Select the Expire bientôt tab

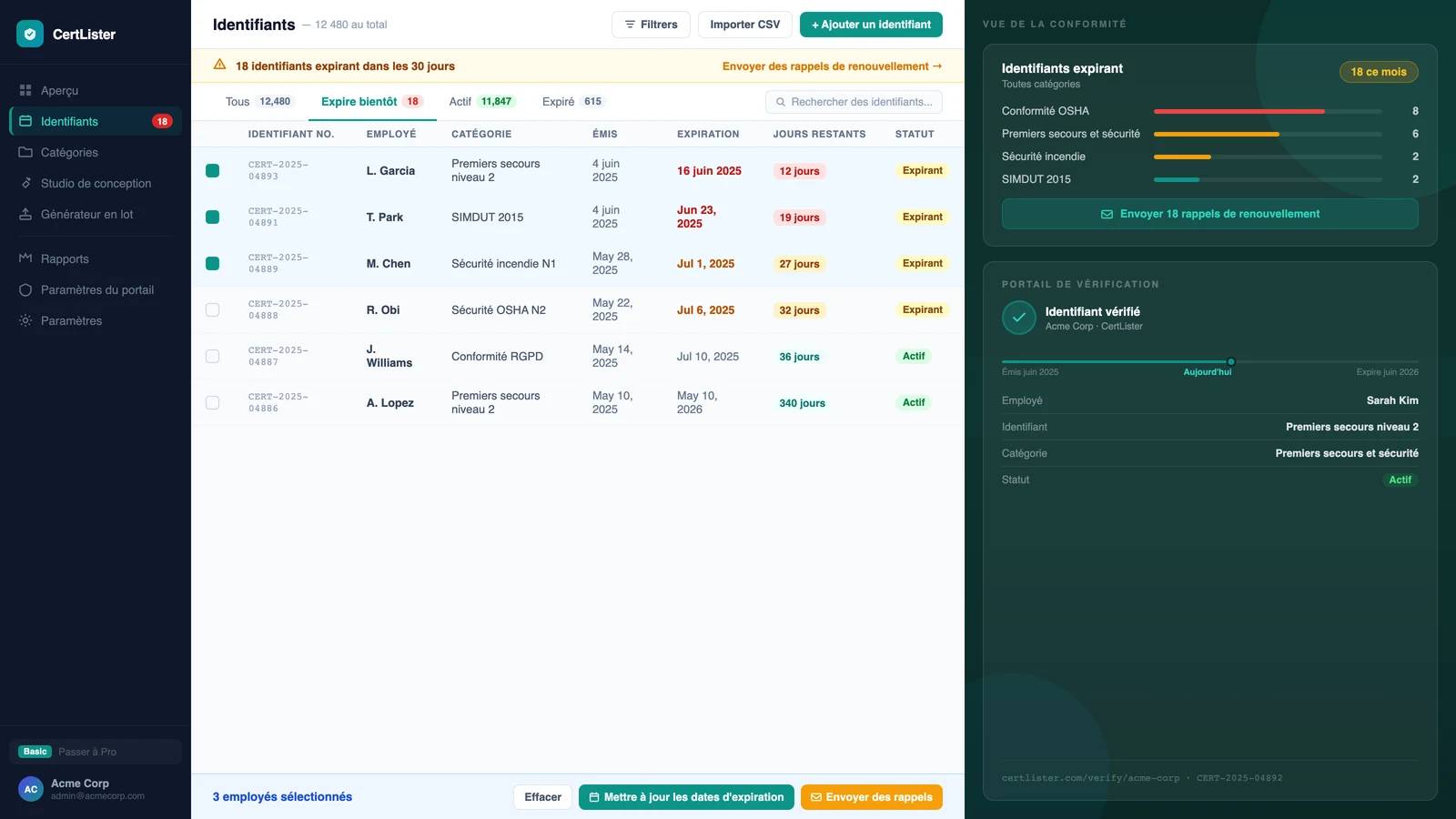click(x=372, y=102)
